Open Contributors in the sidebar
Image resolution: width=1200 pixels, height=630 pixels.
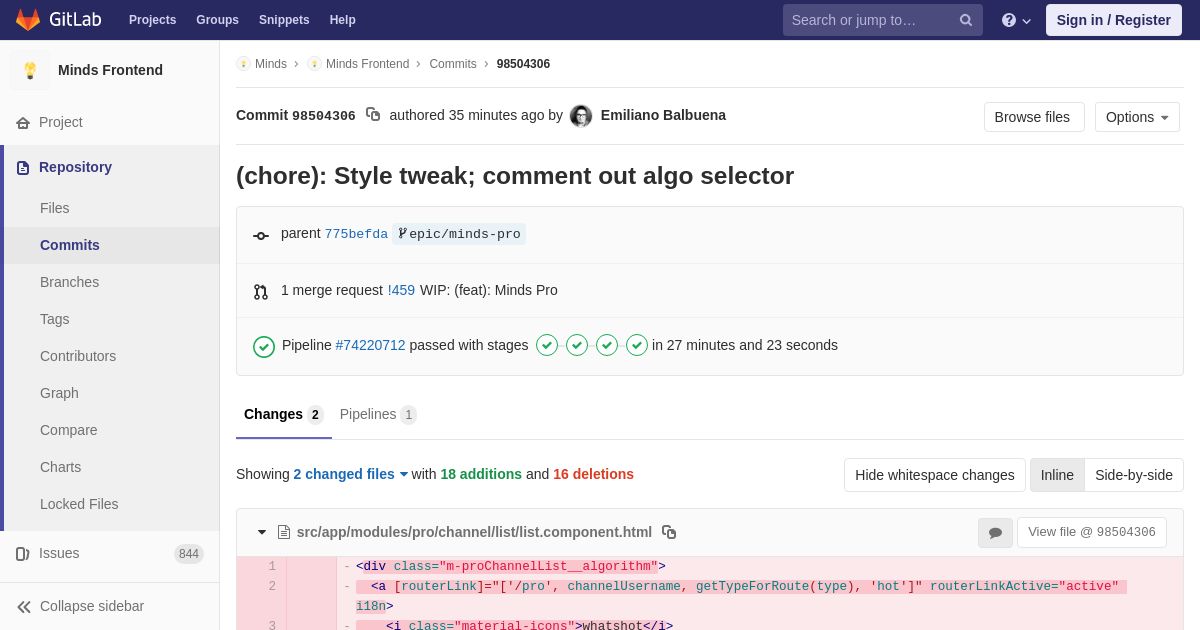[110, 356]
